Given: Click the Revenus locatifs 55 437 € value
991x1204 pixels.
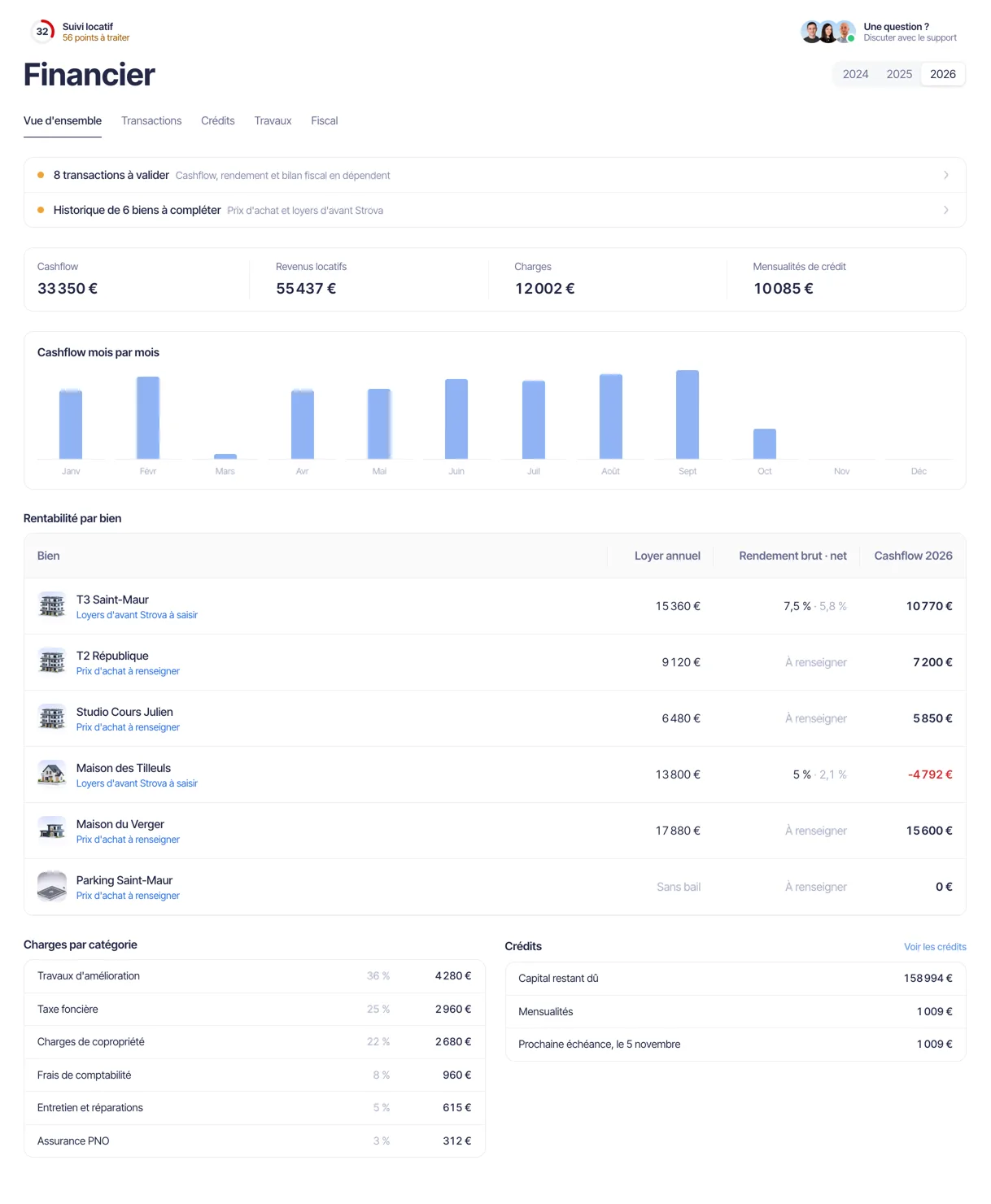Looking at the screenshot, I should tap(306, 289).
